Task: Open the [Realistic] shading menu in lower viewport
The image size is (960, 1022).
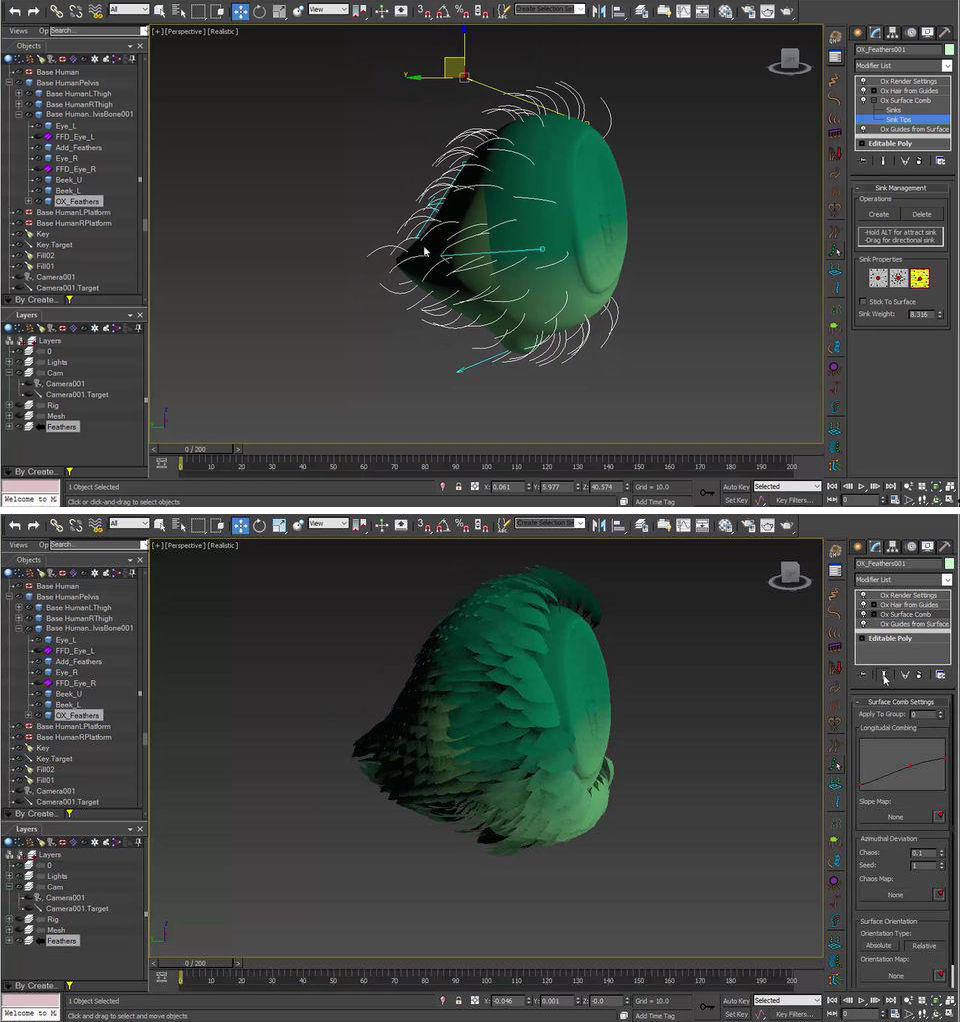Action: point(224,546)
